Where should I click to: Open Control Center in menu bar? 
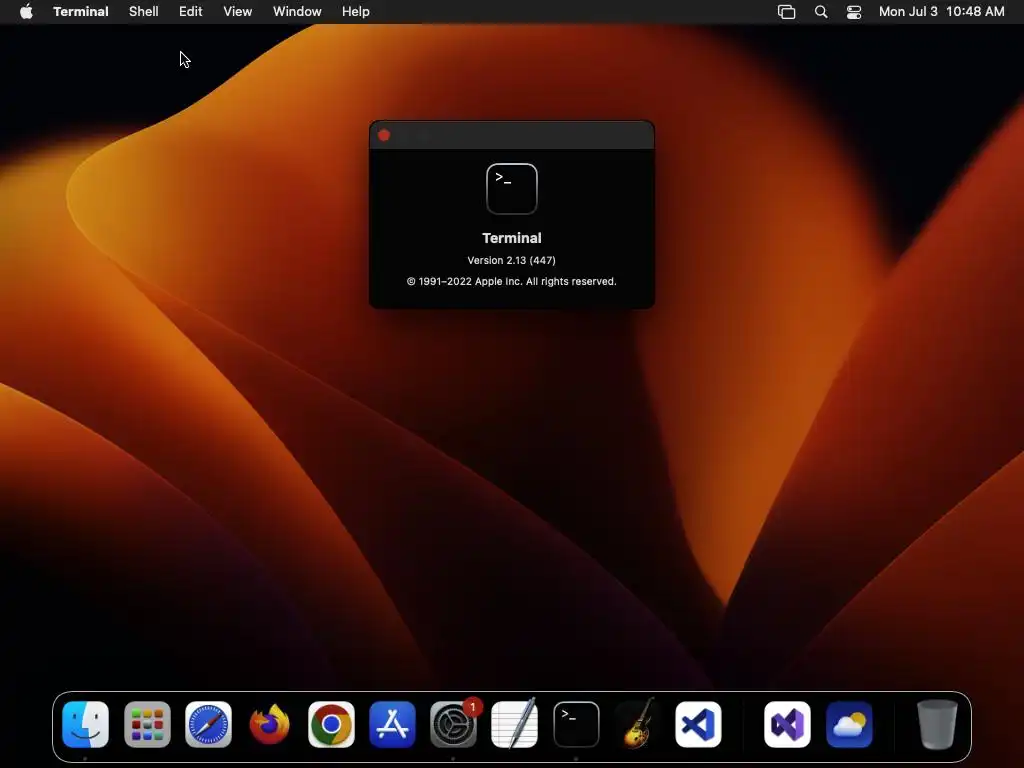click(854, 12)
